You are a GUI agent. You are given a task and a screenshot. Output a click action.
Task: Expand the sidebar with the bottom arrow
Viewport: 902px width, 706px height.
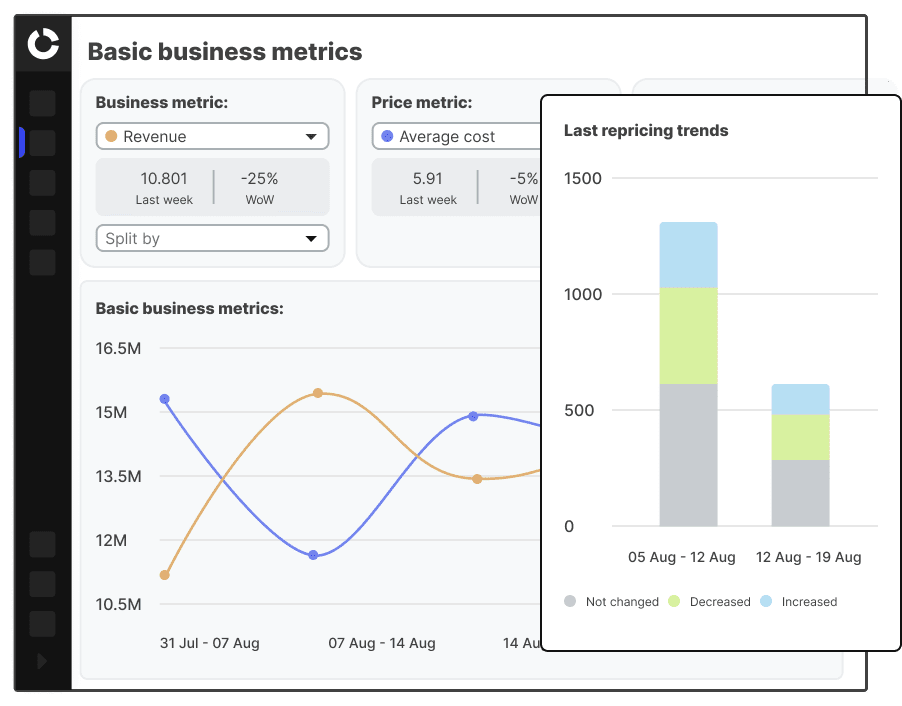click(42, 661)
